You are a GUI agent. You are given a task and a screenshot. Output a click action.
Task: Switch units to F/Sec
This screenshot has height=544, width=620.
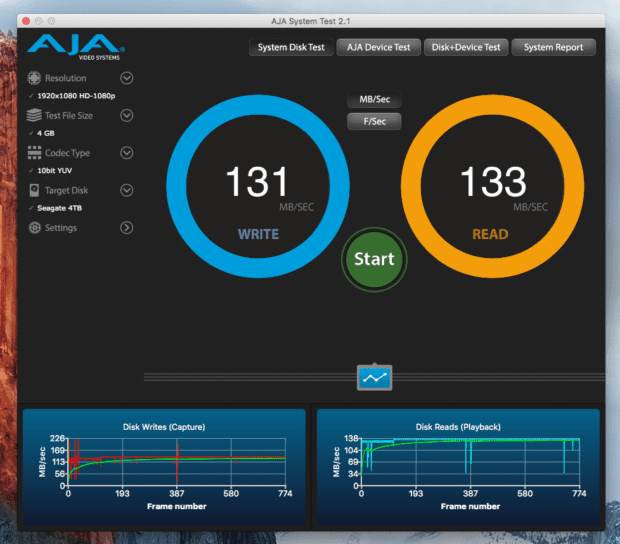coord(373,121)
